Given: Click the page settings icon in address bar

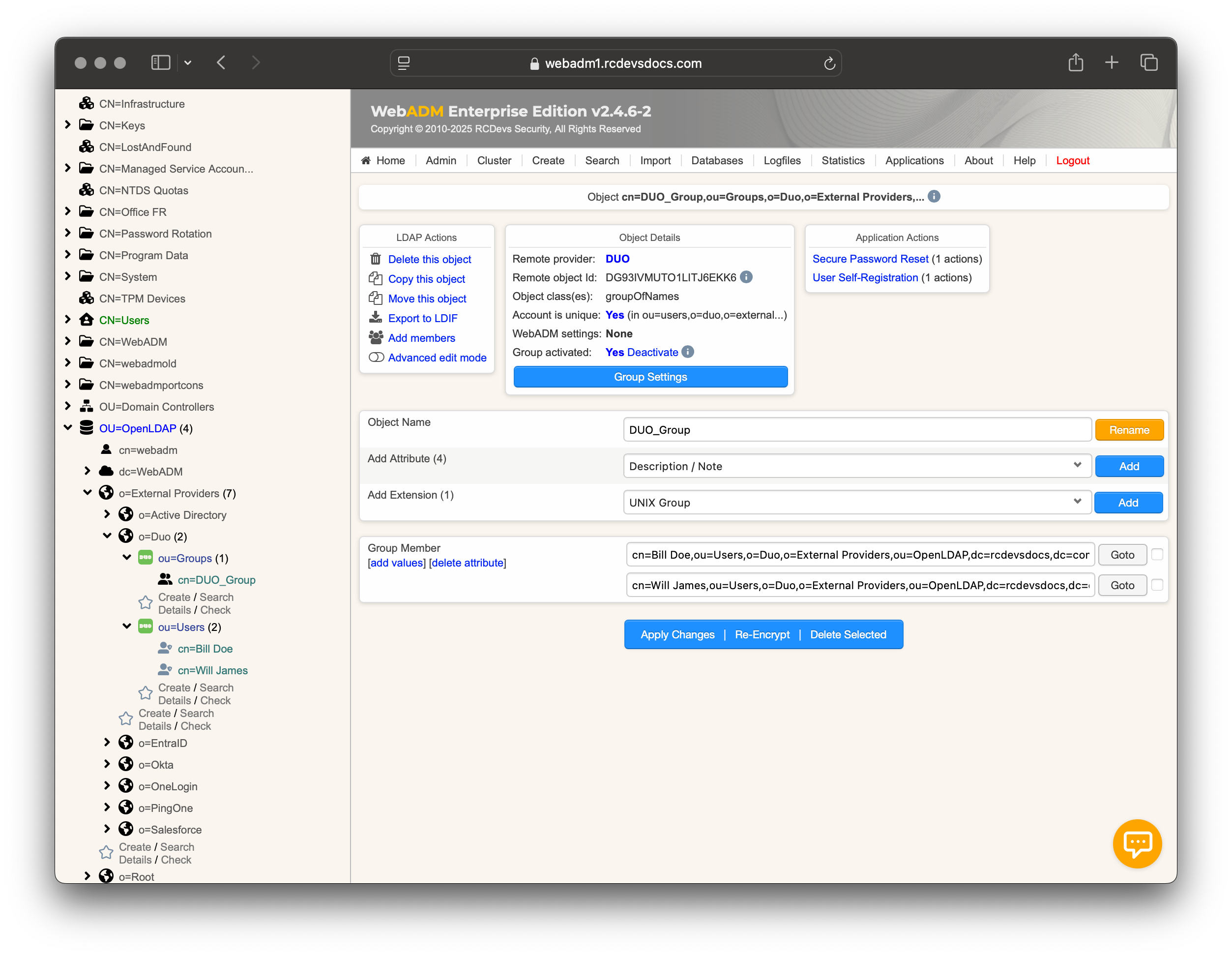Looking at the screenshot, I should [x=404, y=63].
